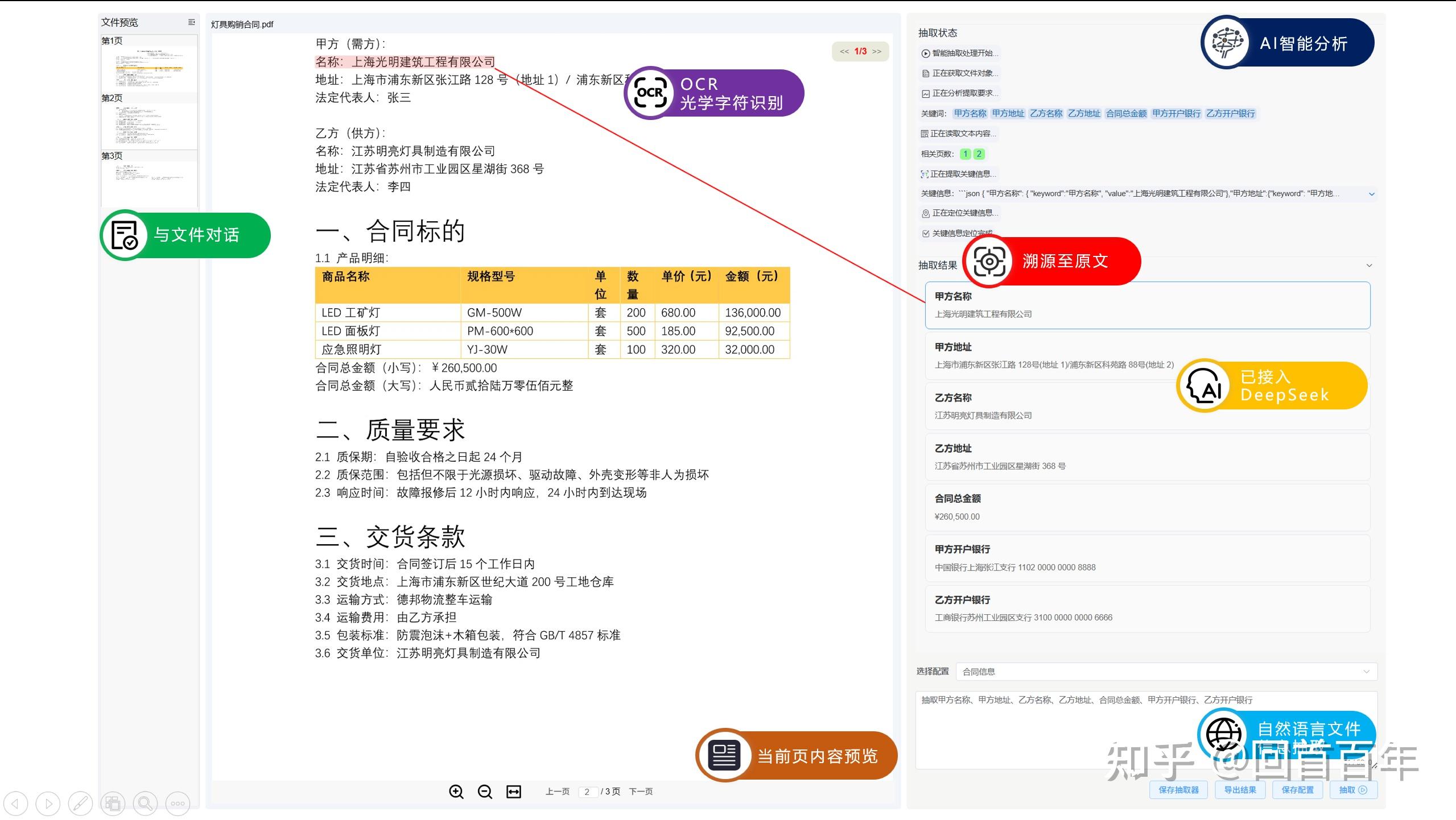Start extraction with the 抽取 button
The height and width of the screenshot is (820, 1456).
click(1354, 789)
